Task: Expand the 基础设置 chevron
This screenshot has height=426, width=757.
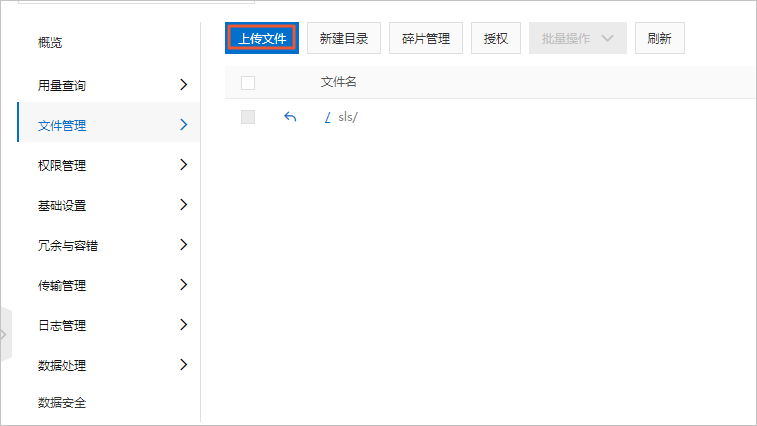Action: (183, 205)
